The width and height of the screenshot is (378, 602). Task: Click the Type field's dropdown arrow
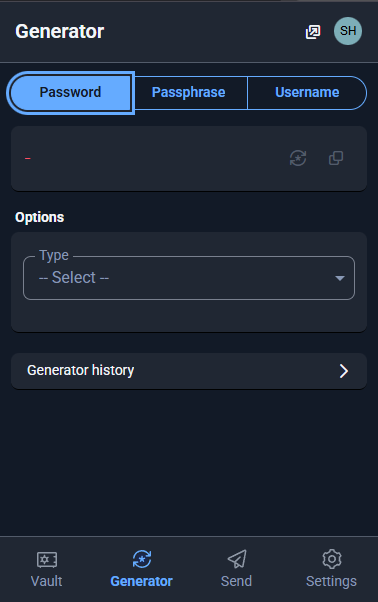tap(340, 278)
